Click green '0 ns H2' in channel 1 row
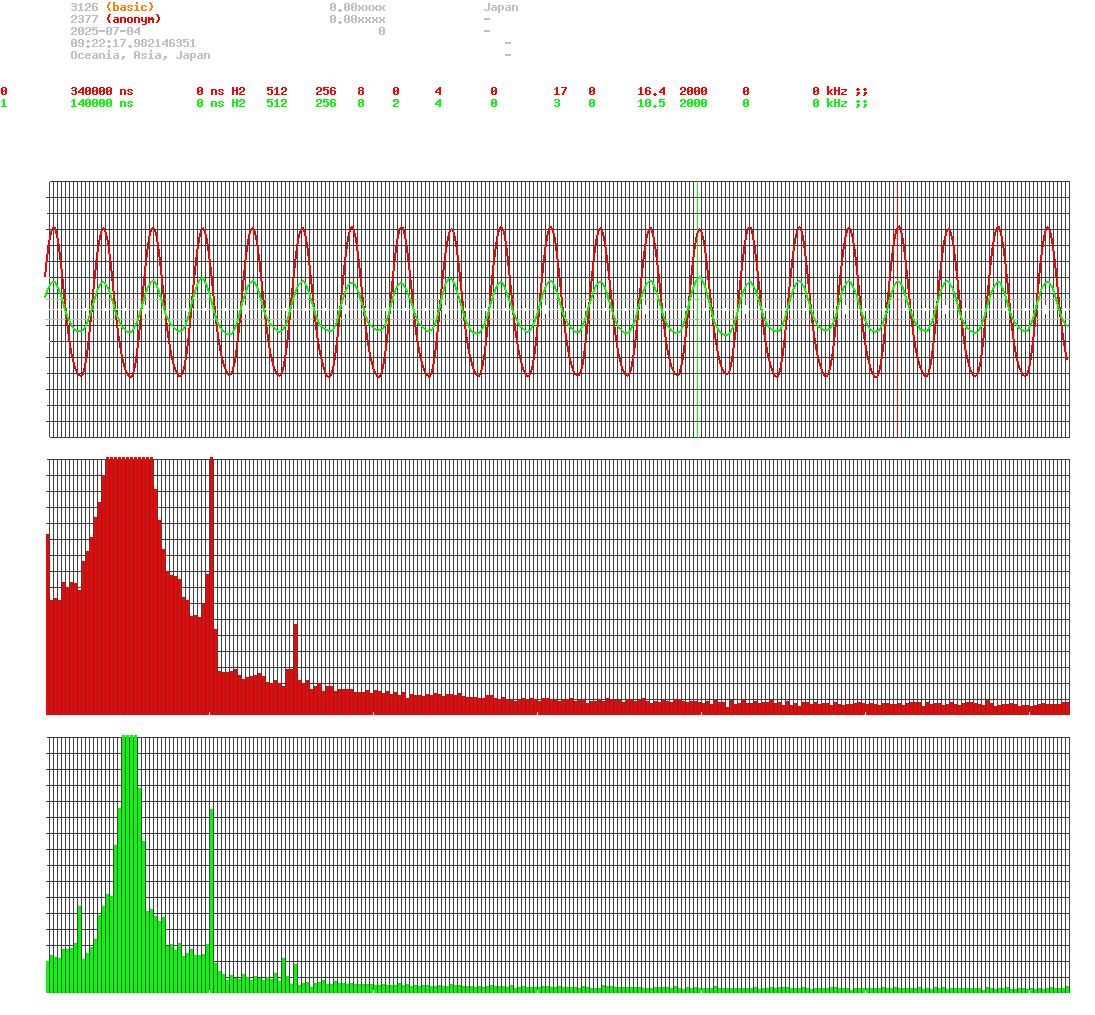 point(221,103)
